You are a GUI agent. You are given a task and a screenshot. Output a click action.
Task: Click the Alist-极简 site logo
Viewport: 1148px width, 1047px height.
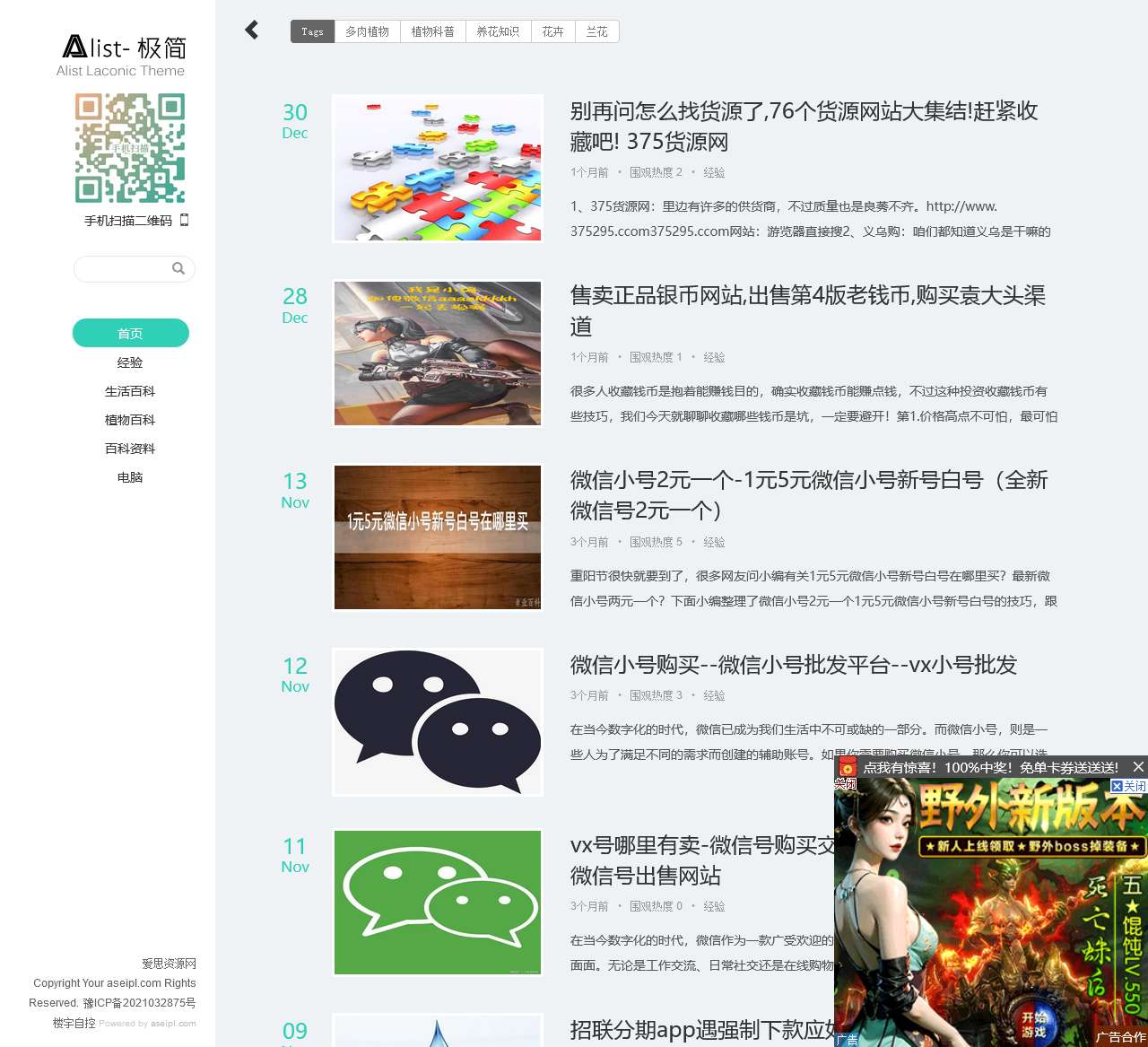[x=124, y=56]
